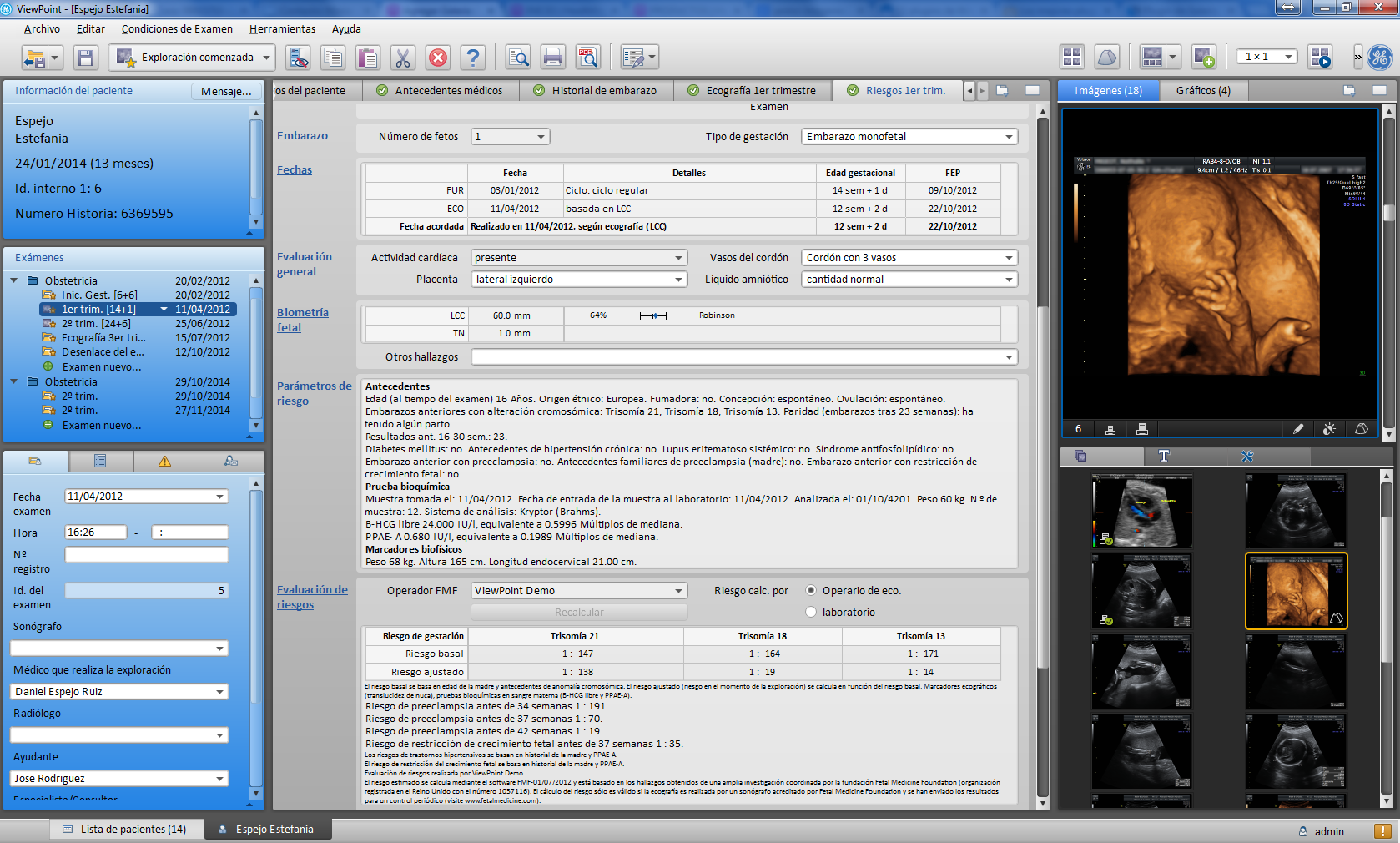Click the red cancel X icon
Viewport: 1400px width, 843px height.
coord(437,58)
